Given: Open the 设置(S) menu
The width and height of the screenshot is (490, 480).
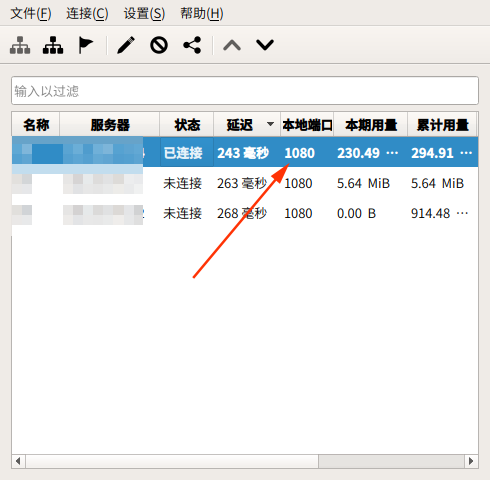Looking at the screenshot, I should pos(144,14).
